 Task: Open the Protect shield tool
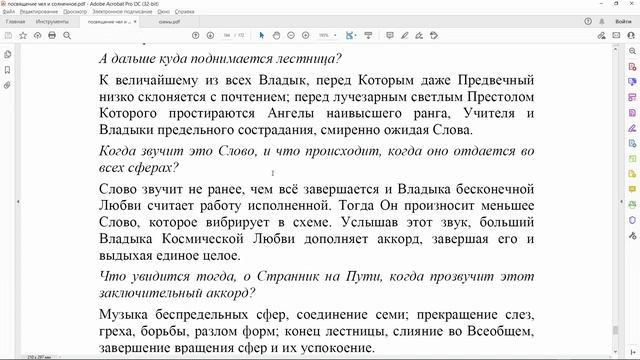tap(632, 220)
